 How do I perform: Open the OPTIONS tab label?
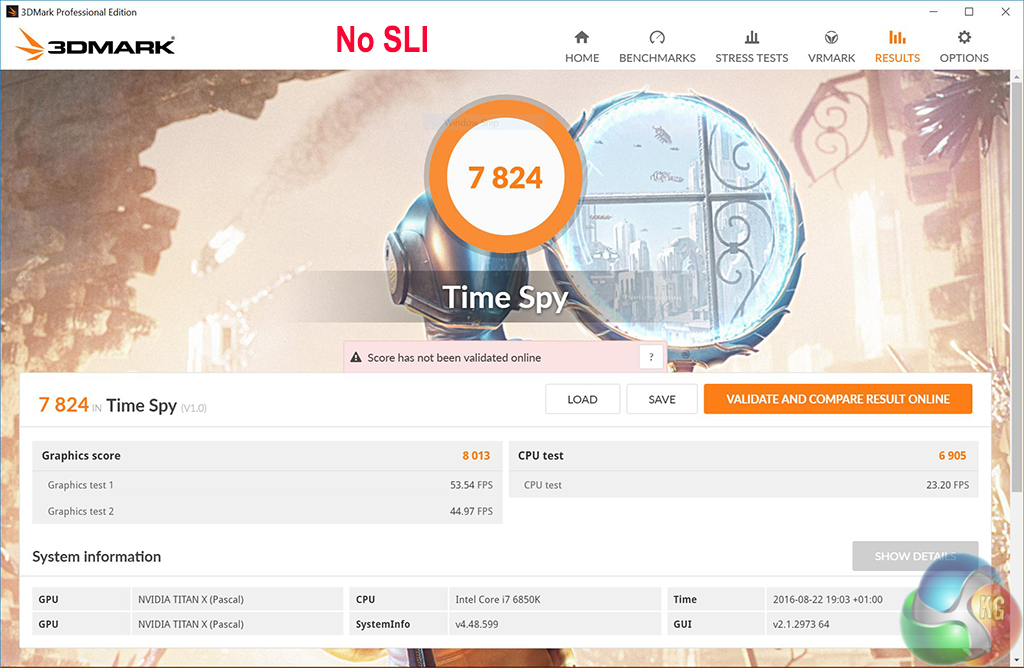(964, 58)
